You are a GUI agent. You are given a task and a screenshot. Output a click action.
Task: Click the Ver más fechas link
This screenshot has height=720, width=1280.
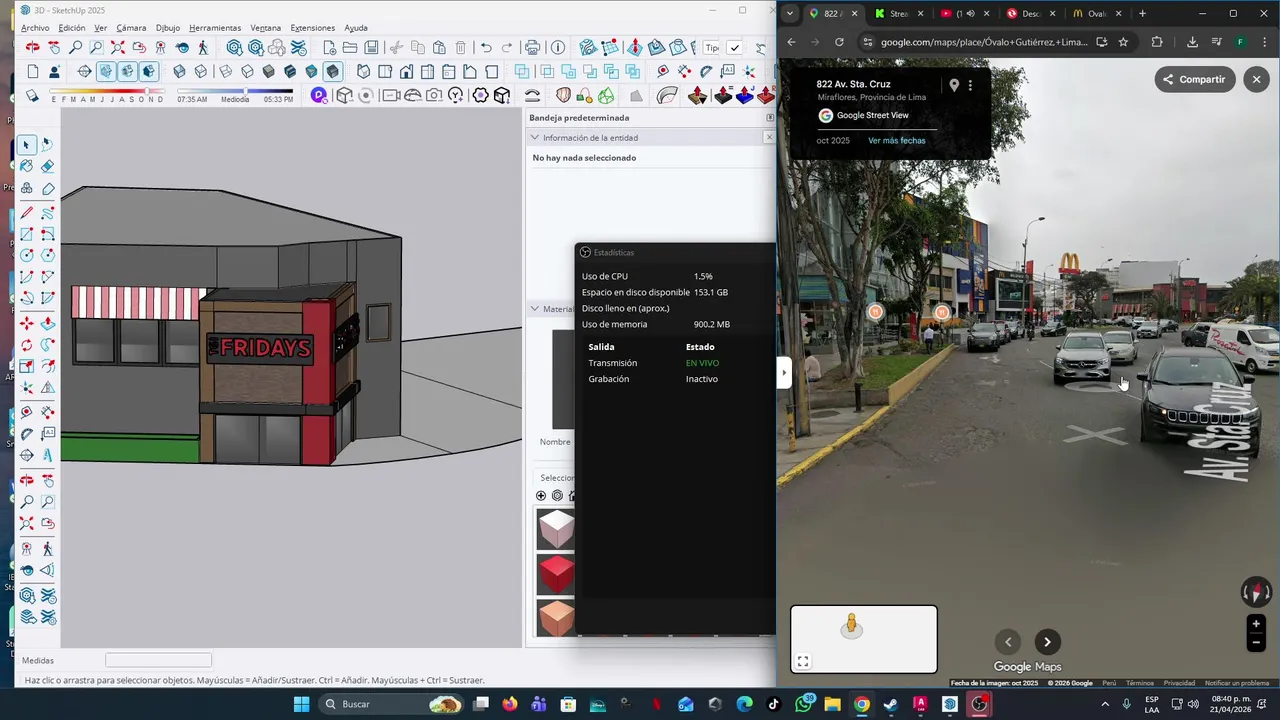point(897,141)
